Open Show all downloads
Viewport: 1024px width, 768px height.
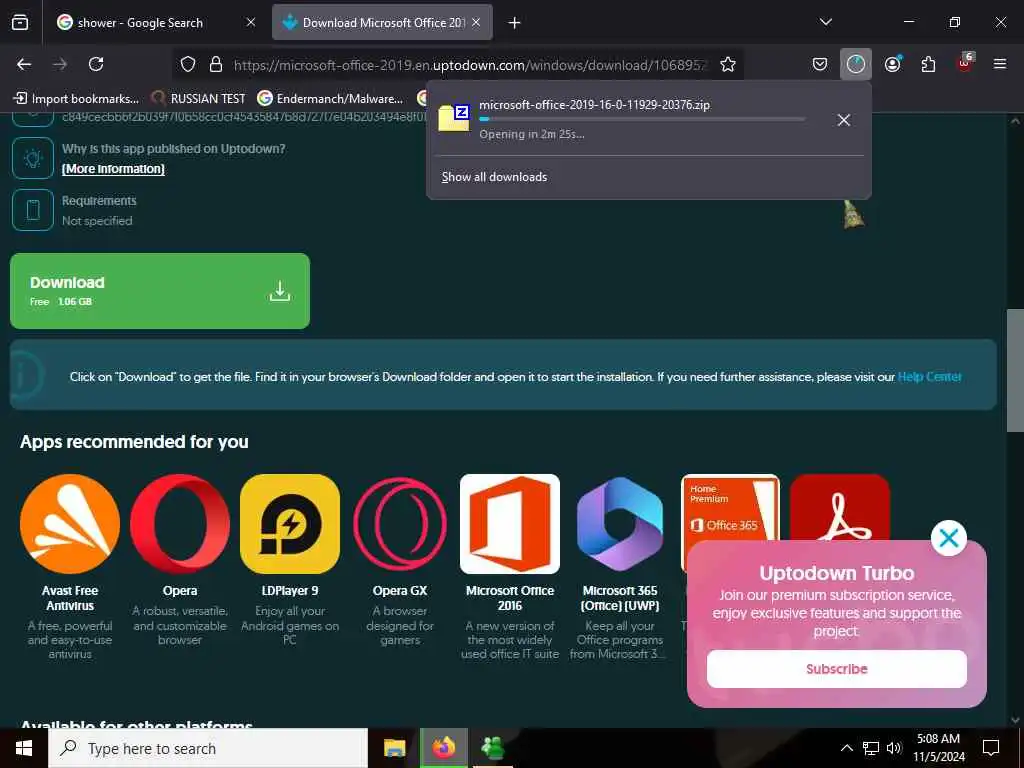[x=494, y=177]
